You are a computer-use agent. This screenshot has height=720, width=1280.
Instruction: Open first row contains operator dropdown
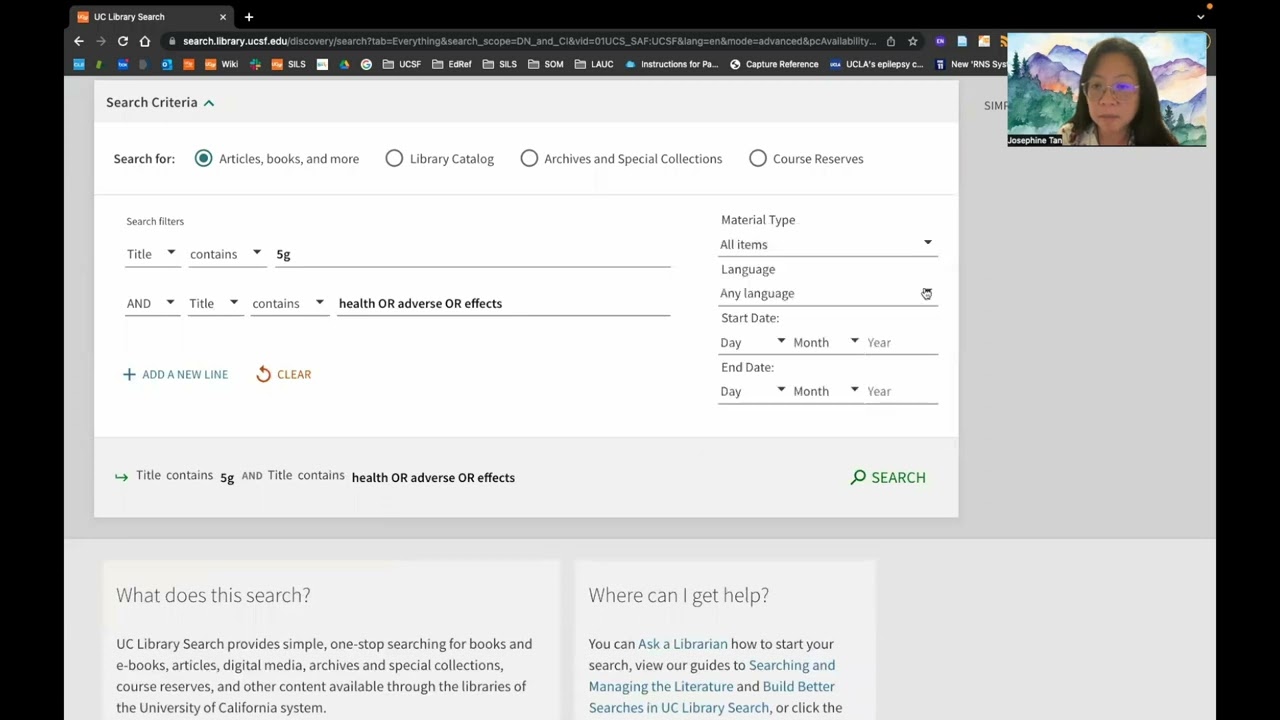pos(226,254)
